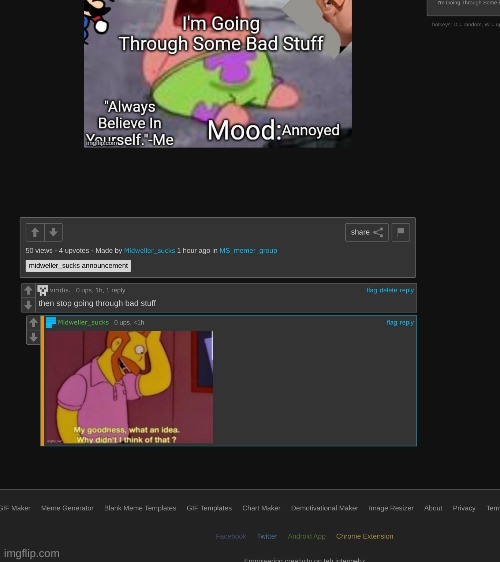Open the MS_memer_group stream link

248,251
